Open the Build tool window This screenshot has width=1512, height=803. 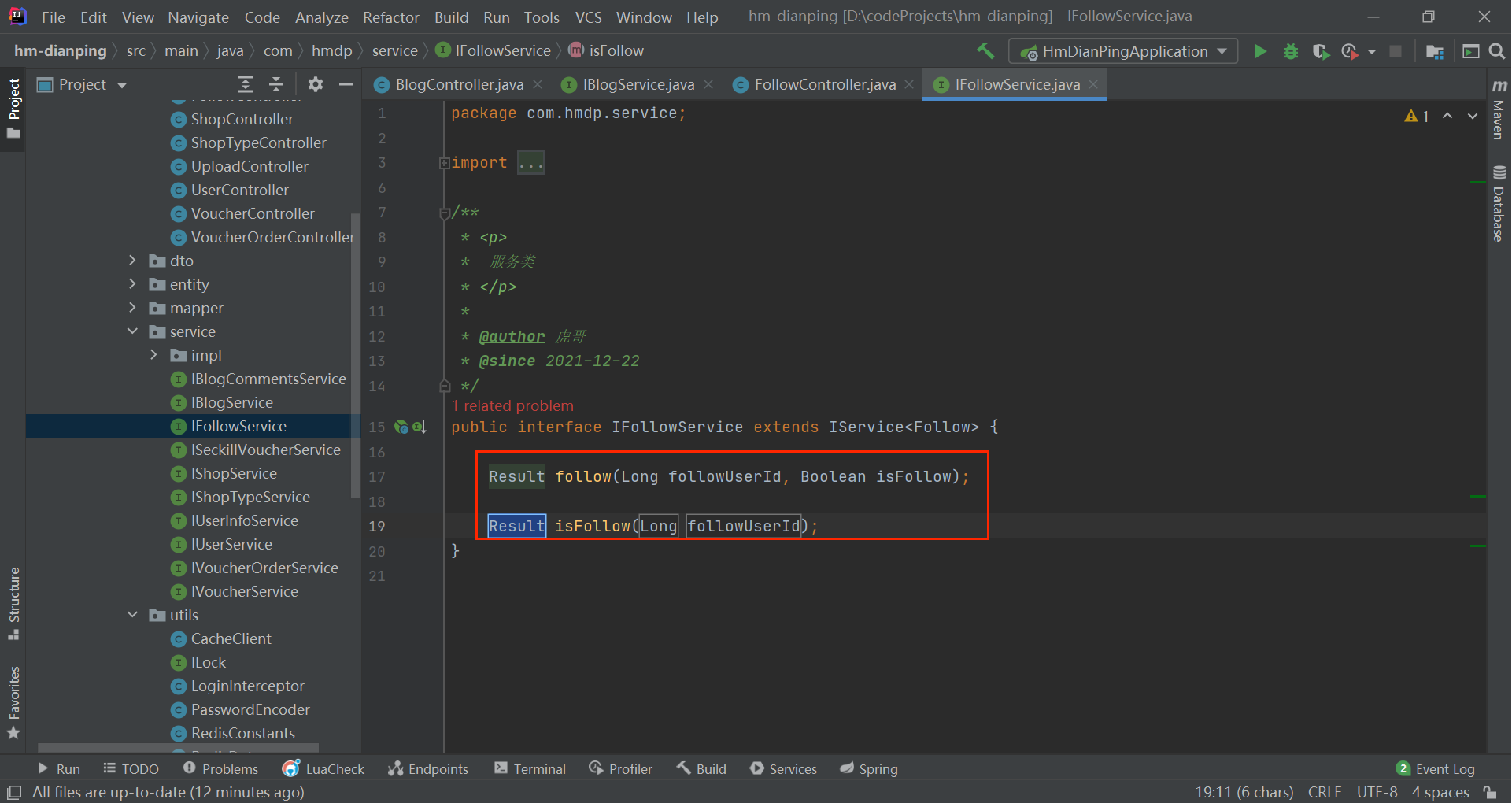[701, 769]
